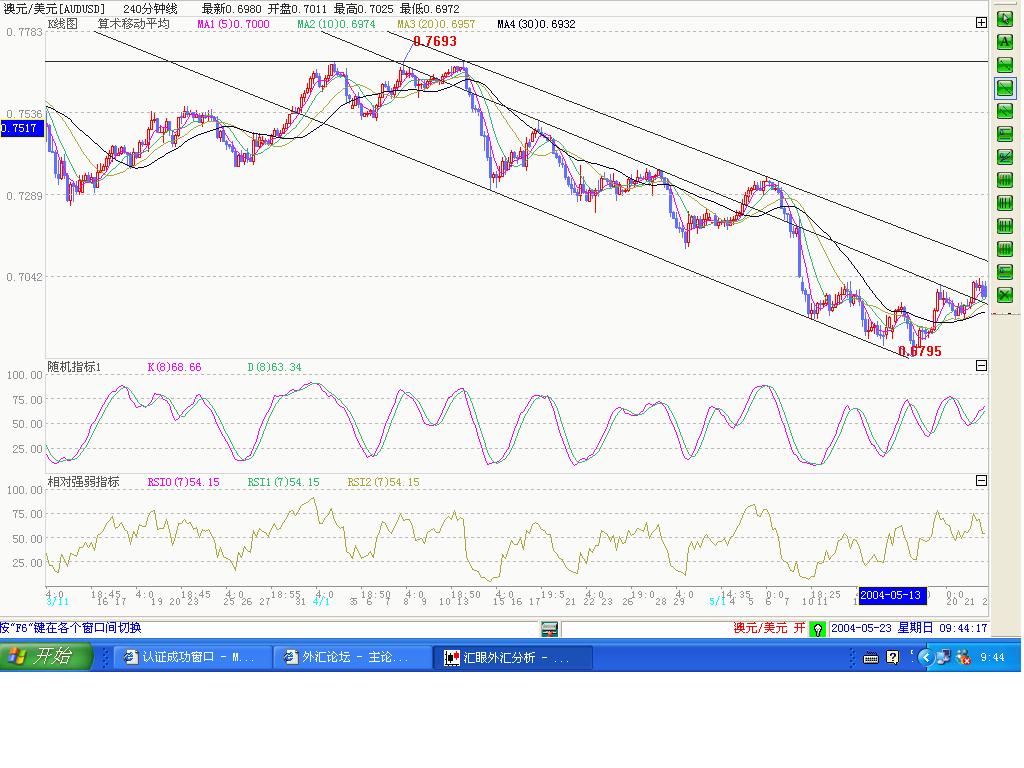Switch to the 汇眼外汇分析 taskbar window
The width and height of the screenshot is (1024, 768).
[x=513, y=657]
